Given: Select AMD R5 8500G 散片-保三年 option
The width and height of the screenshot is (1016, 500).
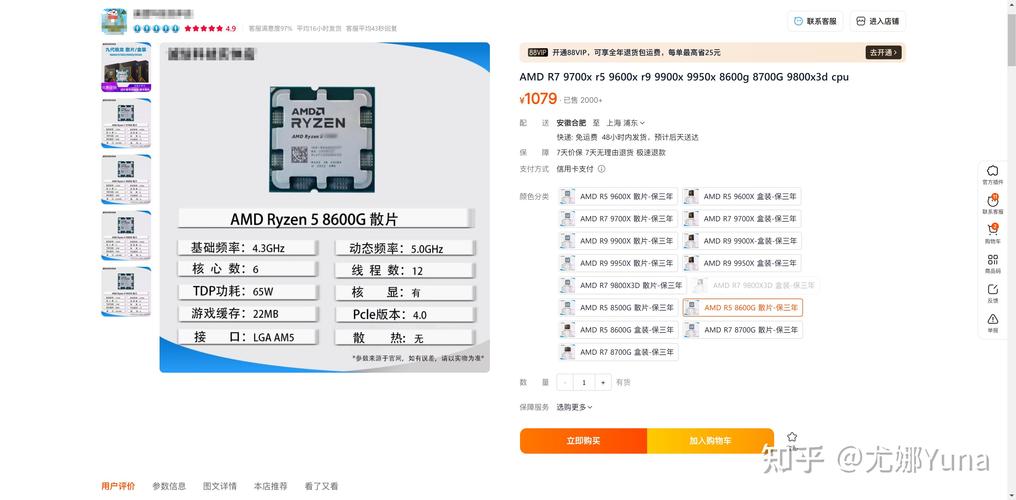Looking at the screenshot, I should point(618,308).
